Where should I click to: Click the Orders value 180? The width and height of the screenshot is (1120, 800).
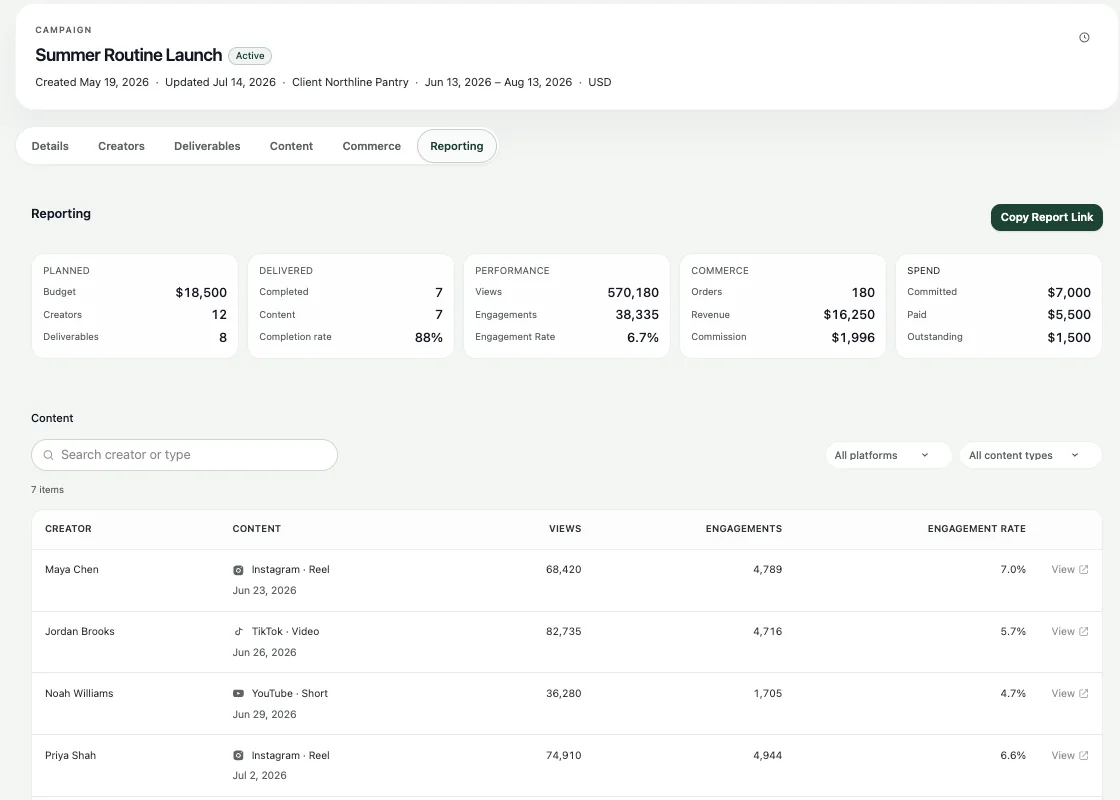click(x=863, y=292)
